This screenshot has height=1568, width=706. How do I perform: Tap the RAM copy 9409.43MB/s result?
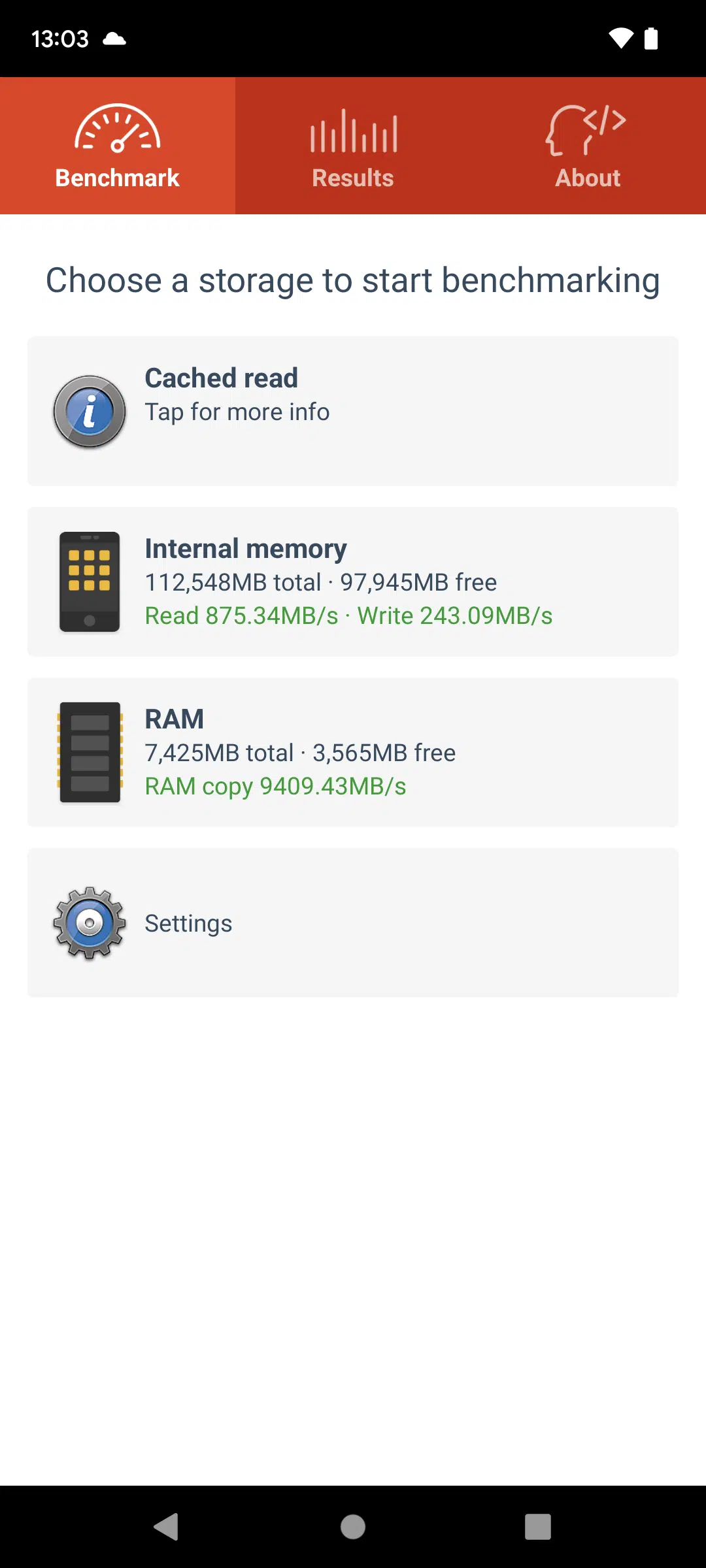coord(275,787)
